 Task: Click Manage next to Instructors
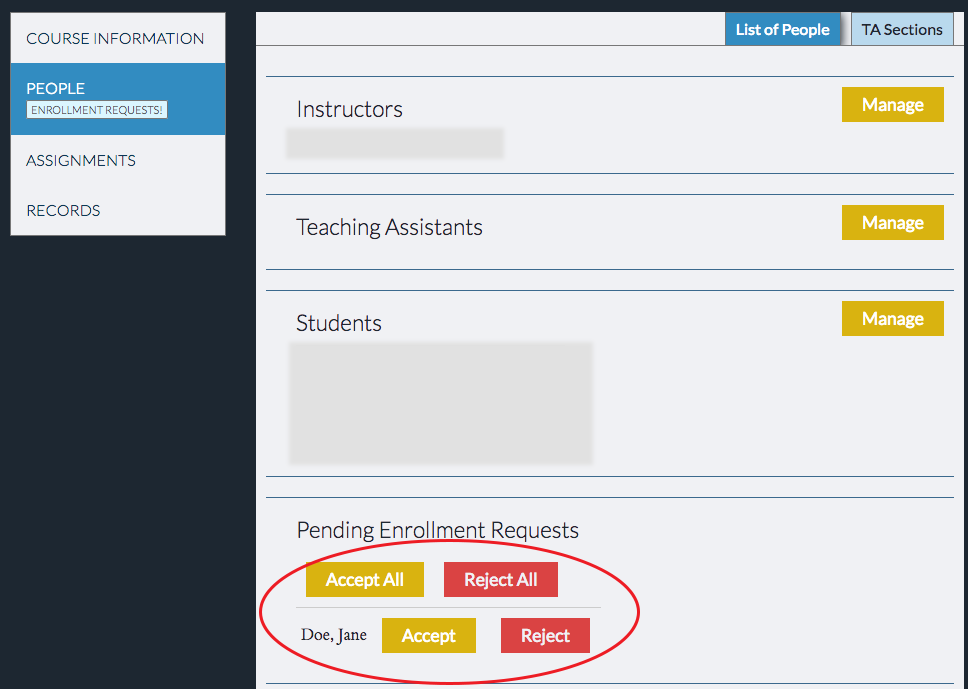pos(892,105)
